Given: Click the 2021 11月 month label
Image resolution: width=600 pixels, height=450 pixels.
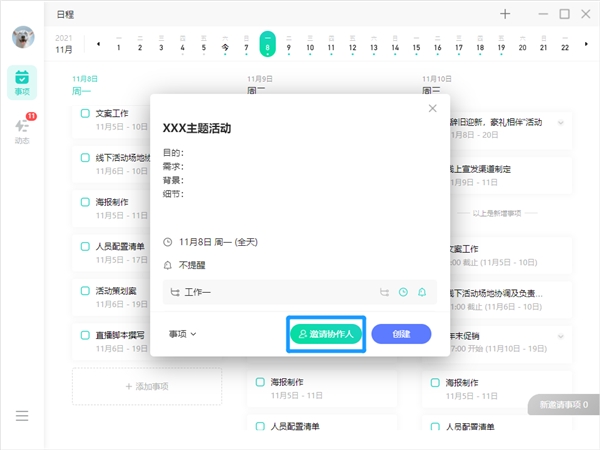Looking at the screenshot, I should 64,44.
